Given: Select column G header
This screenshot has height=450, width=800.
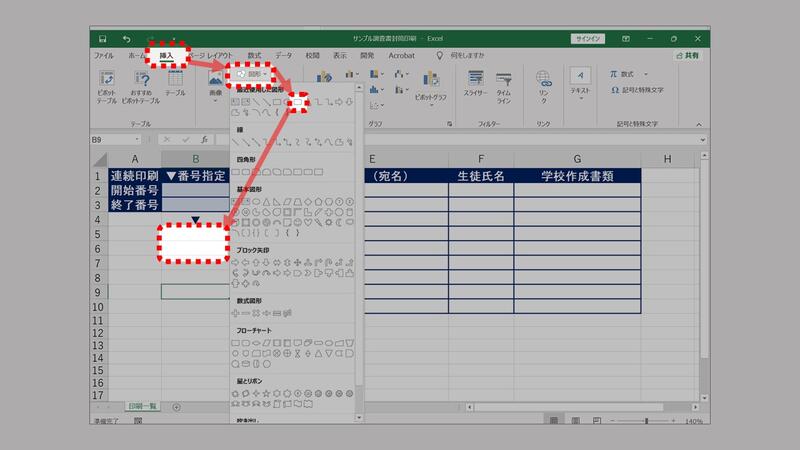Looking at the screenshot, I should coord(577,159).
